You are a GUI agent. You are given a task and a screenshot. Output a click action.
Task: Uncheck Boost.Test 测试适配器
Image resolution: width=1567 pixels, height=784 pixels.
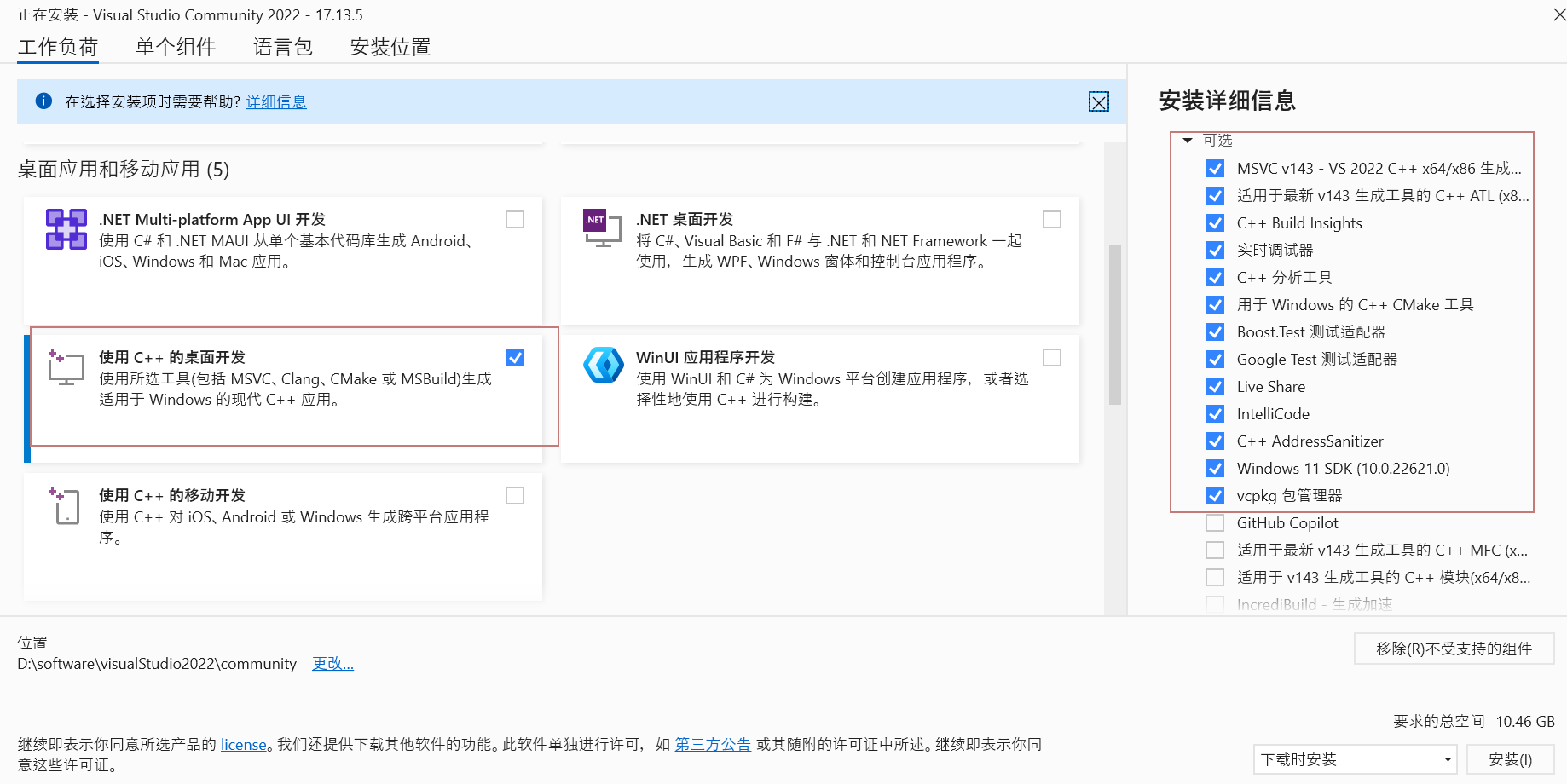tap(1215, 332)
